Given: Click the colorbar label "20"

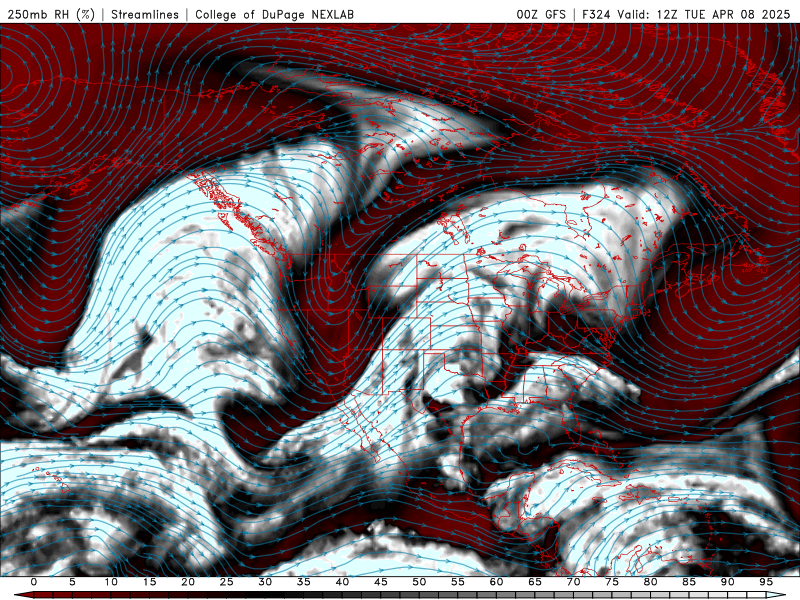Looking at the screenshot, I should point(188,582).
